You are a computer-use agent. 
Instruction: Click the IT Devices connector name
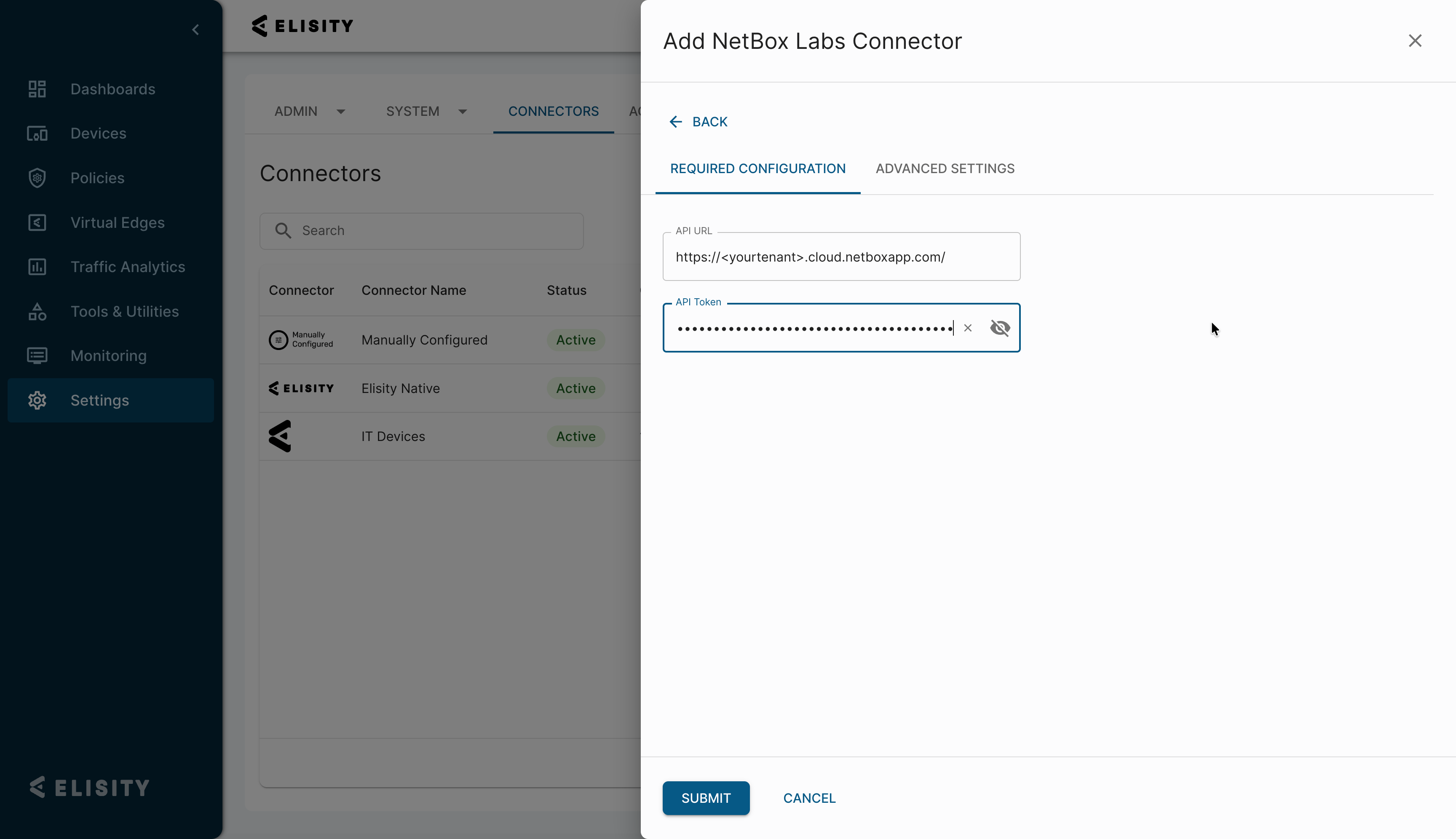[x=393, y=436]
